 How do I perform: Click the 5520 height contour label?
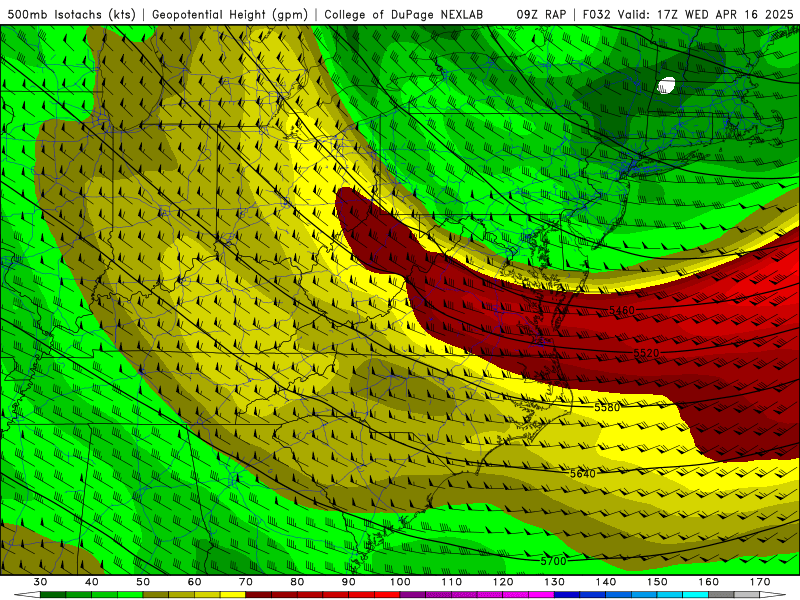(x=646, y=353)
